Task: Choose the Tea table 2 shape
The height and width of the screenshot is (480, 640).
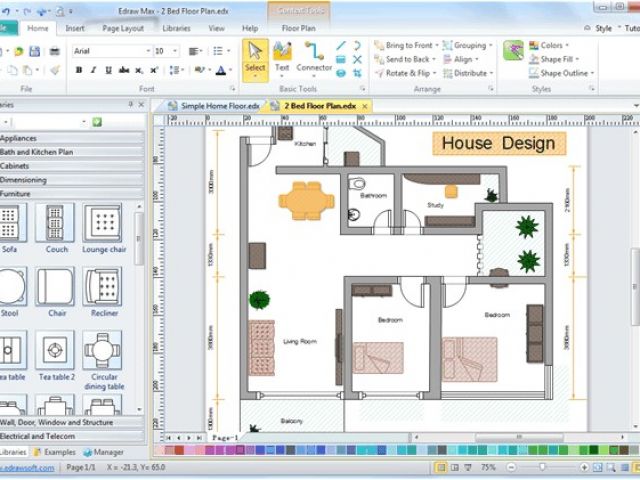Action: 56,351
